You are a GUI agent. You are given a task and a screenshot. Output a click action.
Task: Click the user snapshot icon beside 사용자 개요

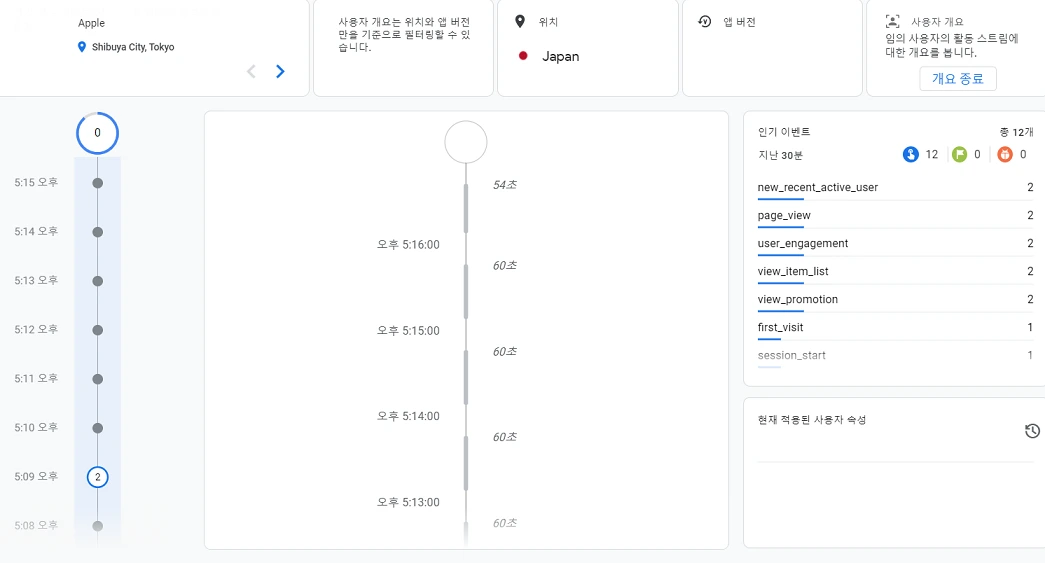pos(892,21)
